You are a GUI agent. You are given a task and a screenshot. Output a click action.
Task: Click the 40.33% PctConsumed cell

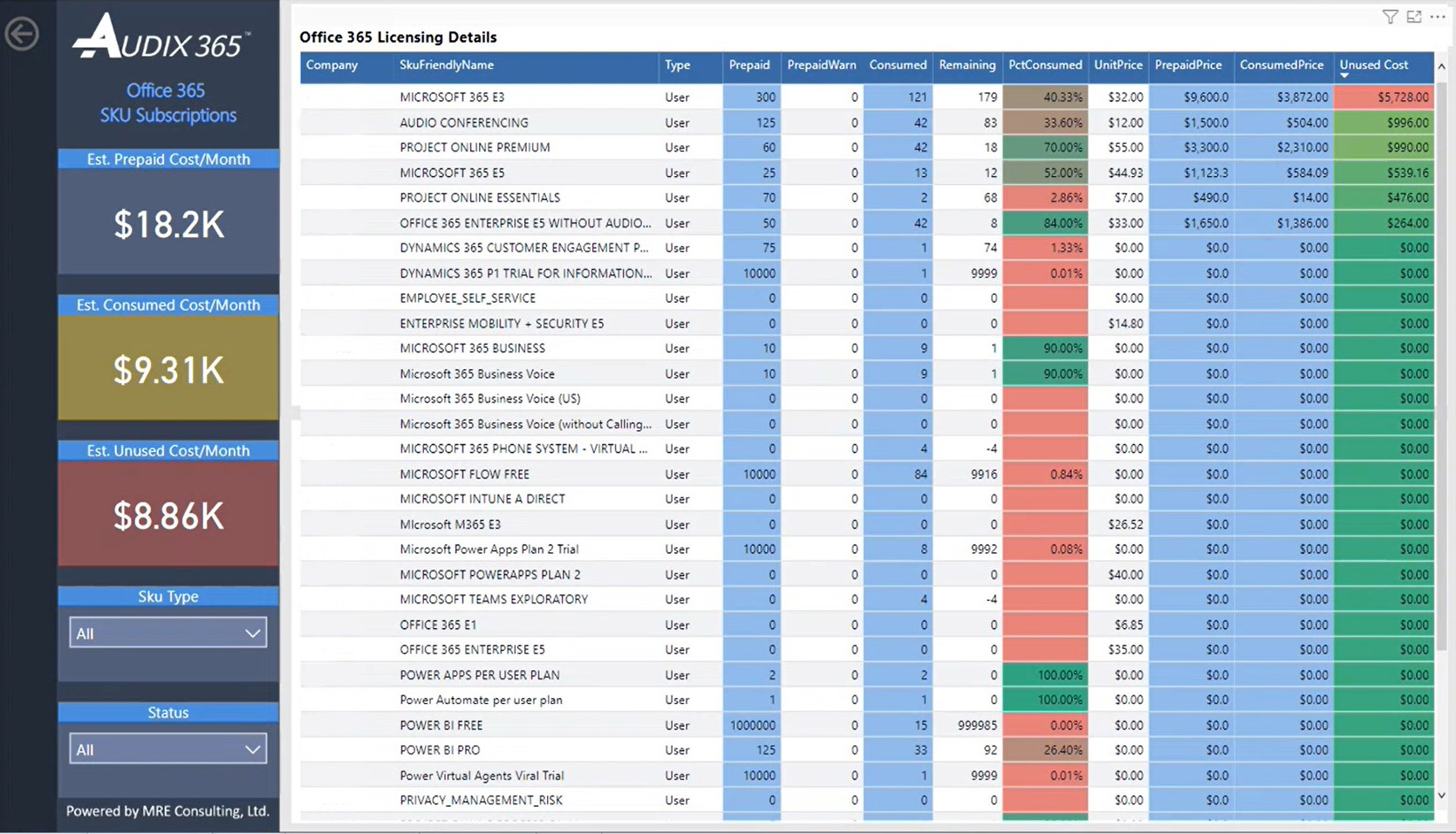(x=1045, y=98)
